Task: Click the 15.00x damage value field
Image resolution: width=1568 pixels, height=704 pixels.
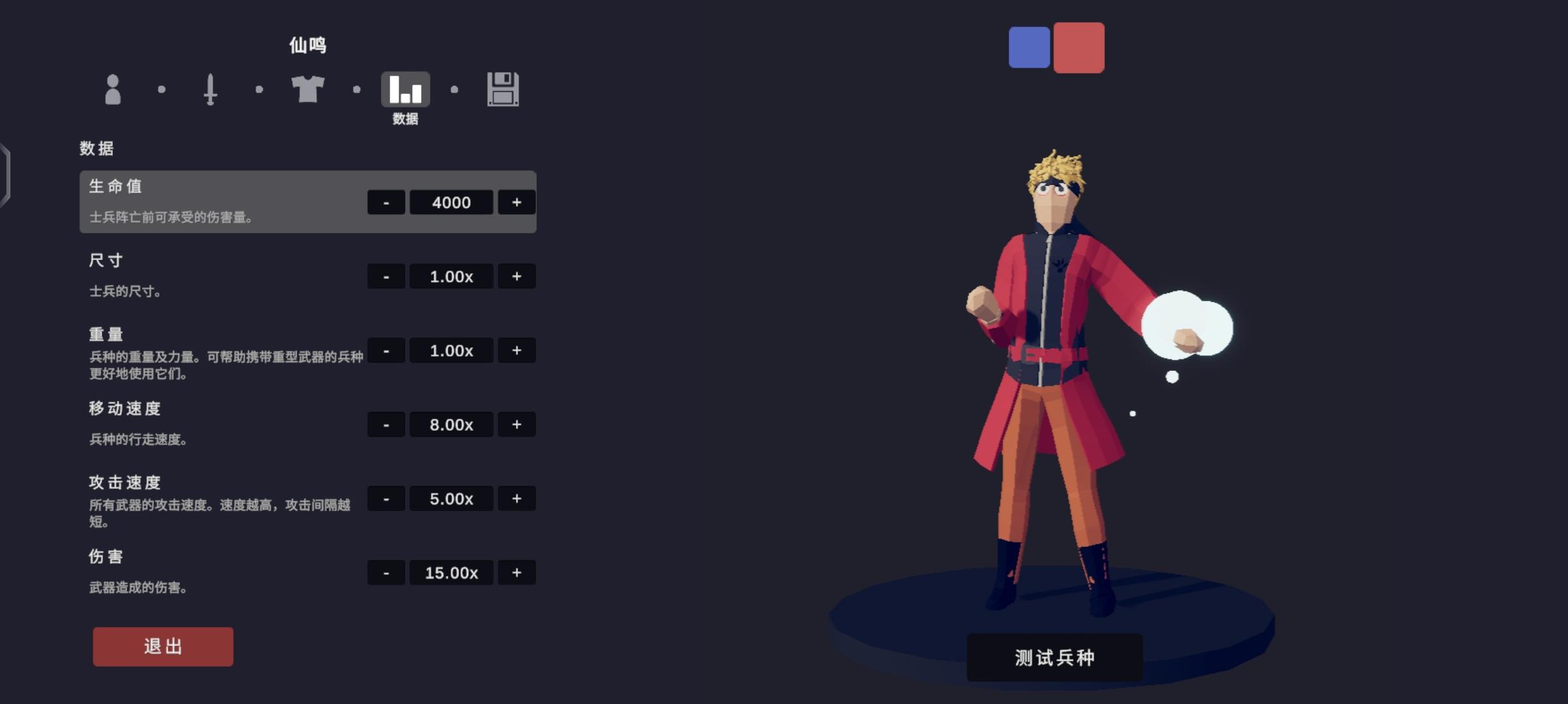Action: coord(451,573)
